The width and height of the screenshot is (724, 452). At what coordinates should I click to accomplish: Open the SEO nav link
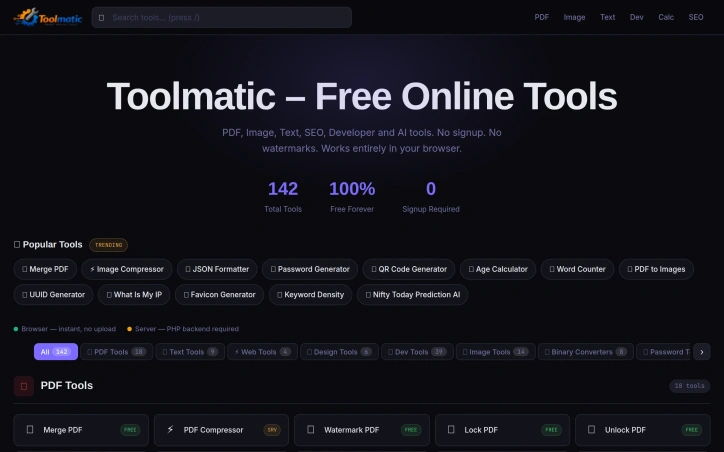pos(696,17)
